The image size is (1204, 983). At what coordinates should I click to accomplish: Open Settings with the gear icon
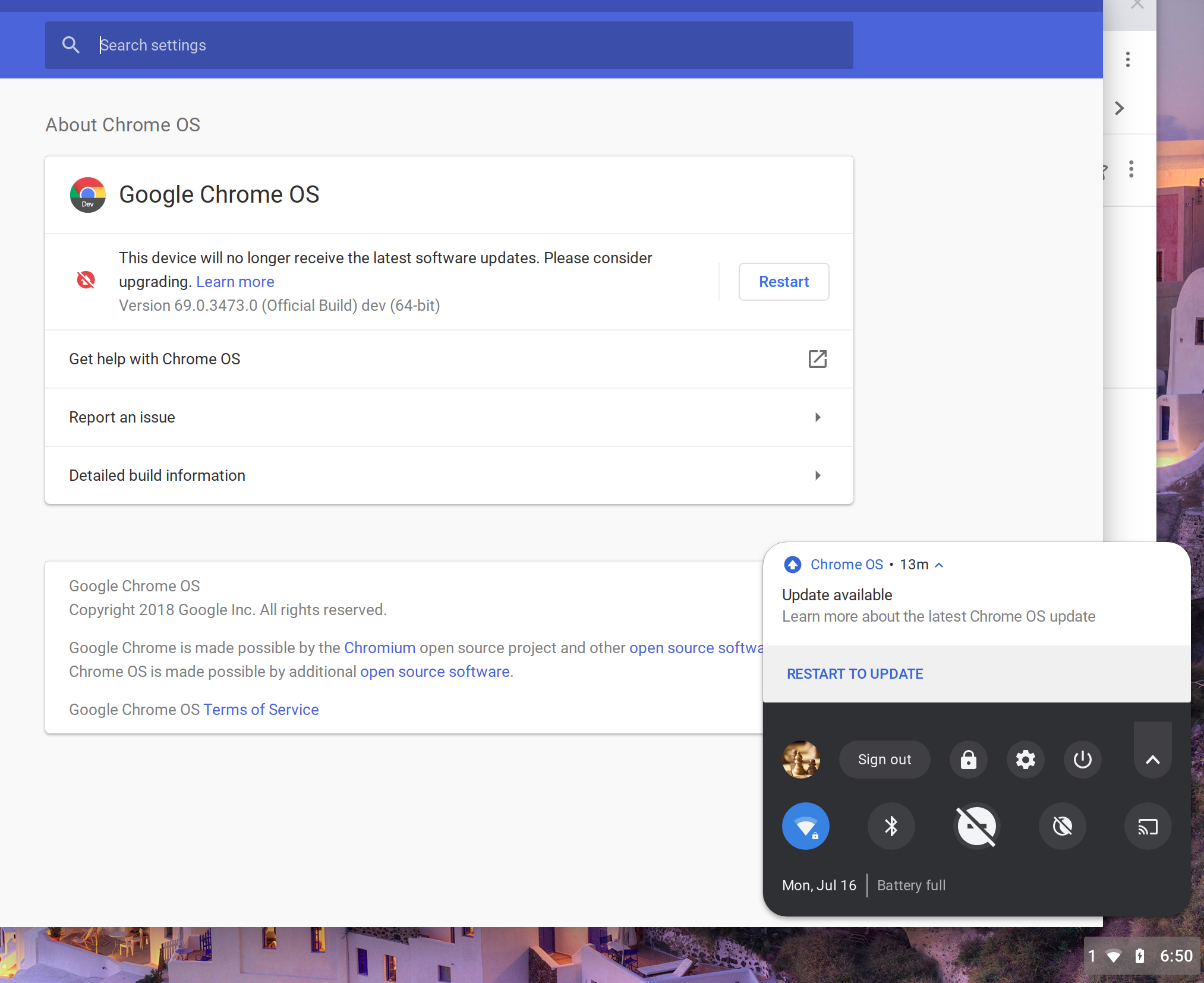tap(1025, 760)
